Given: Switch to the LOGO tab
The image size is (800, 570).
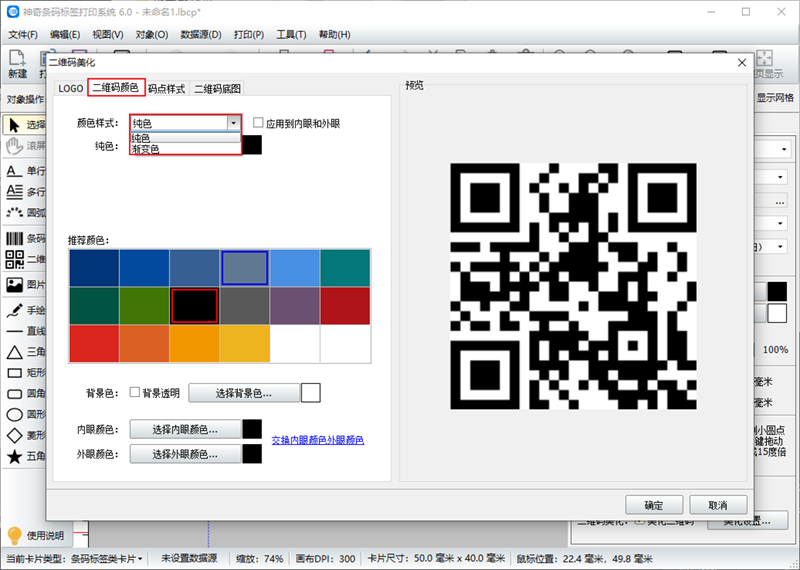Looking at the screenshot, I should pyautogui.click(x=70, y=88).
